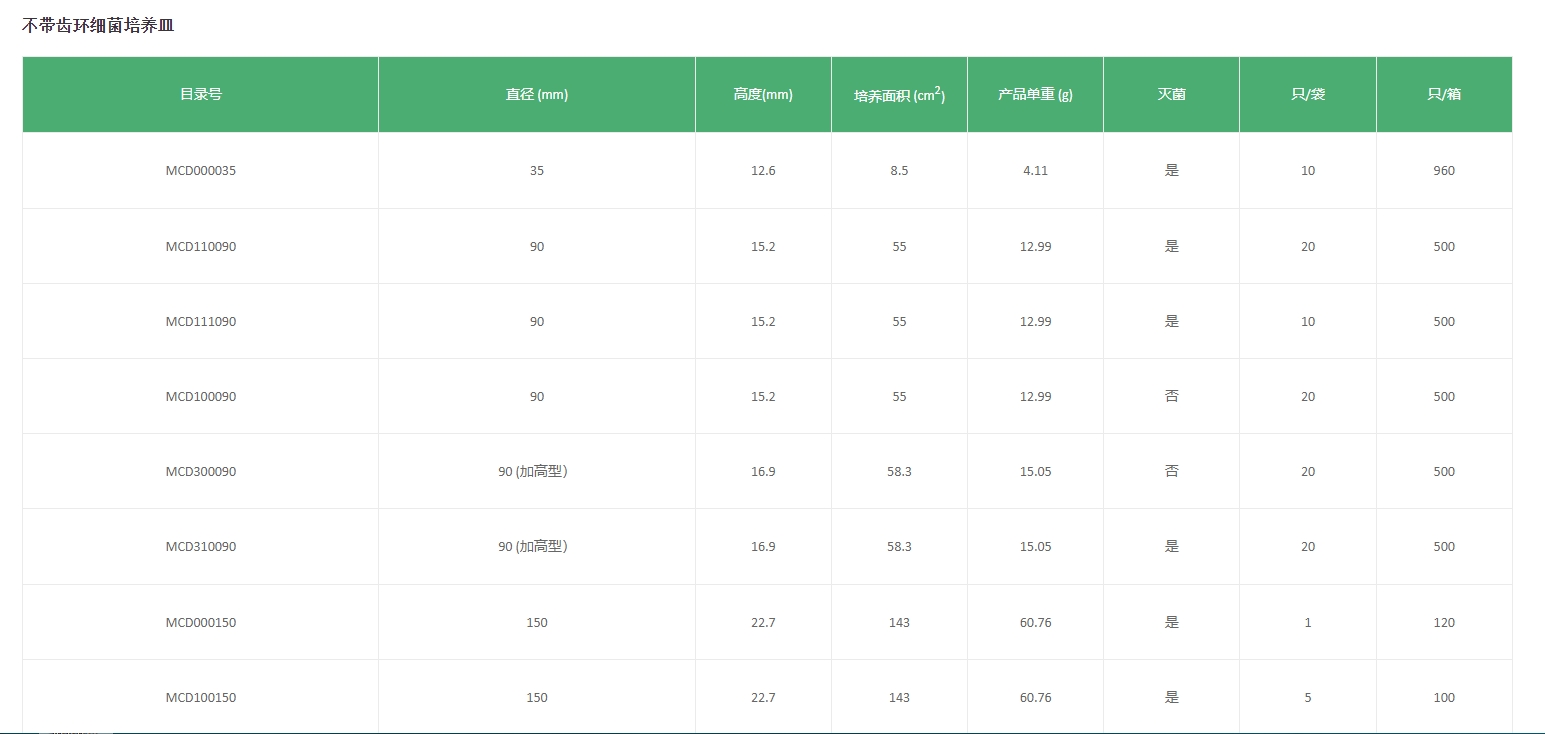Screen dimensions: 1545x734
Task: Click the 产品单重 (g) column header
Action: click(1035, 95)
